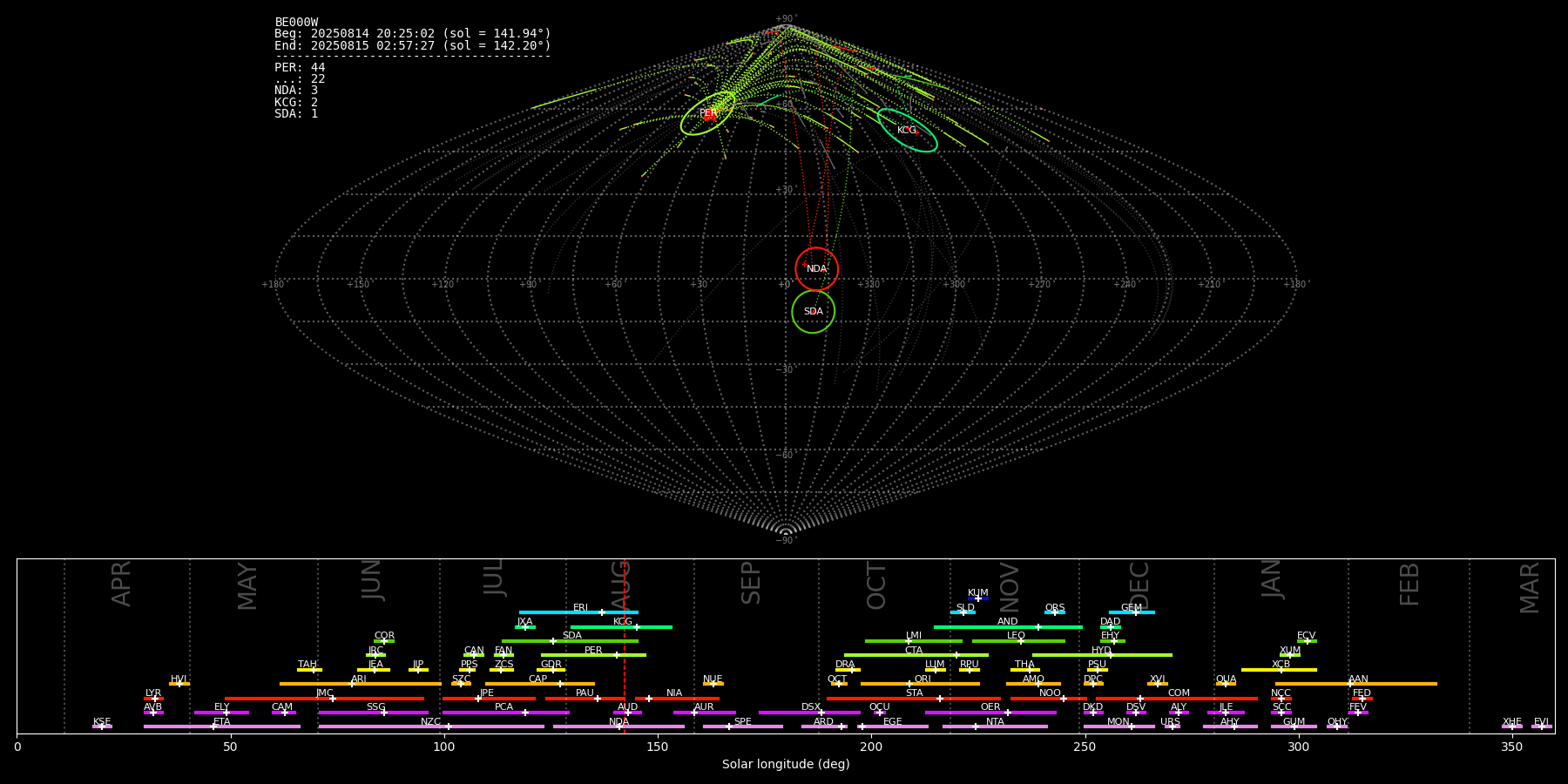The image size is (1568, 784).
Task: Click the JMC red bar
Action: click(x=324, y=698)
